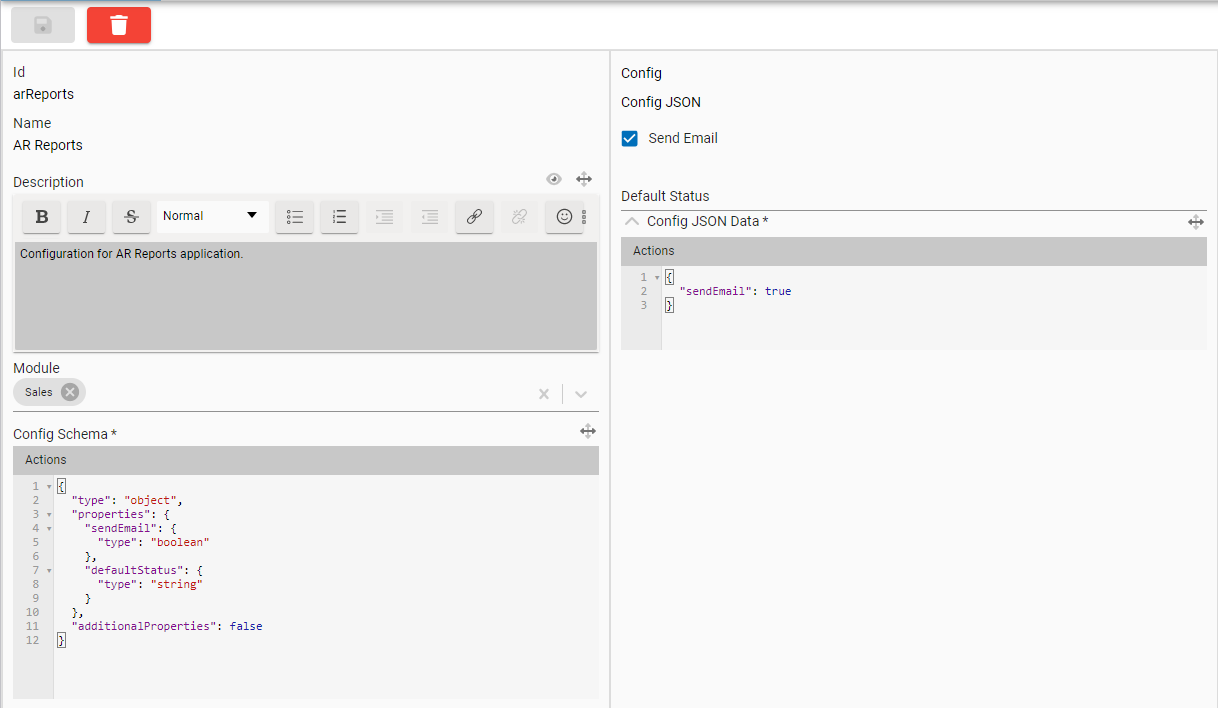The height and width of the screenshot is (708, 1218).
Task: Open the editor toolbar overflow dots
Action: coord(585,217)
